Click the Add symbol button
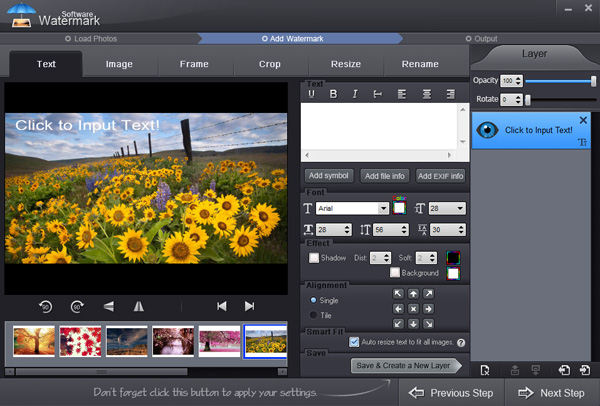Viewport: 600px width, 406px height. [329, 176]
